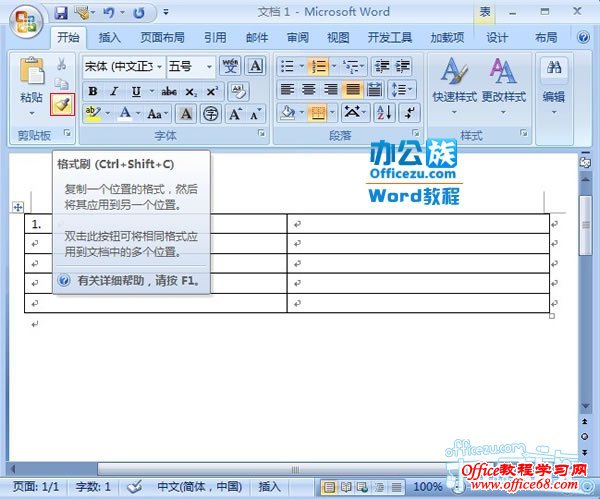Switch to the 插入 tab
600x499 pixels.
click(x=110, y=38)
